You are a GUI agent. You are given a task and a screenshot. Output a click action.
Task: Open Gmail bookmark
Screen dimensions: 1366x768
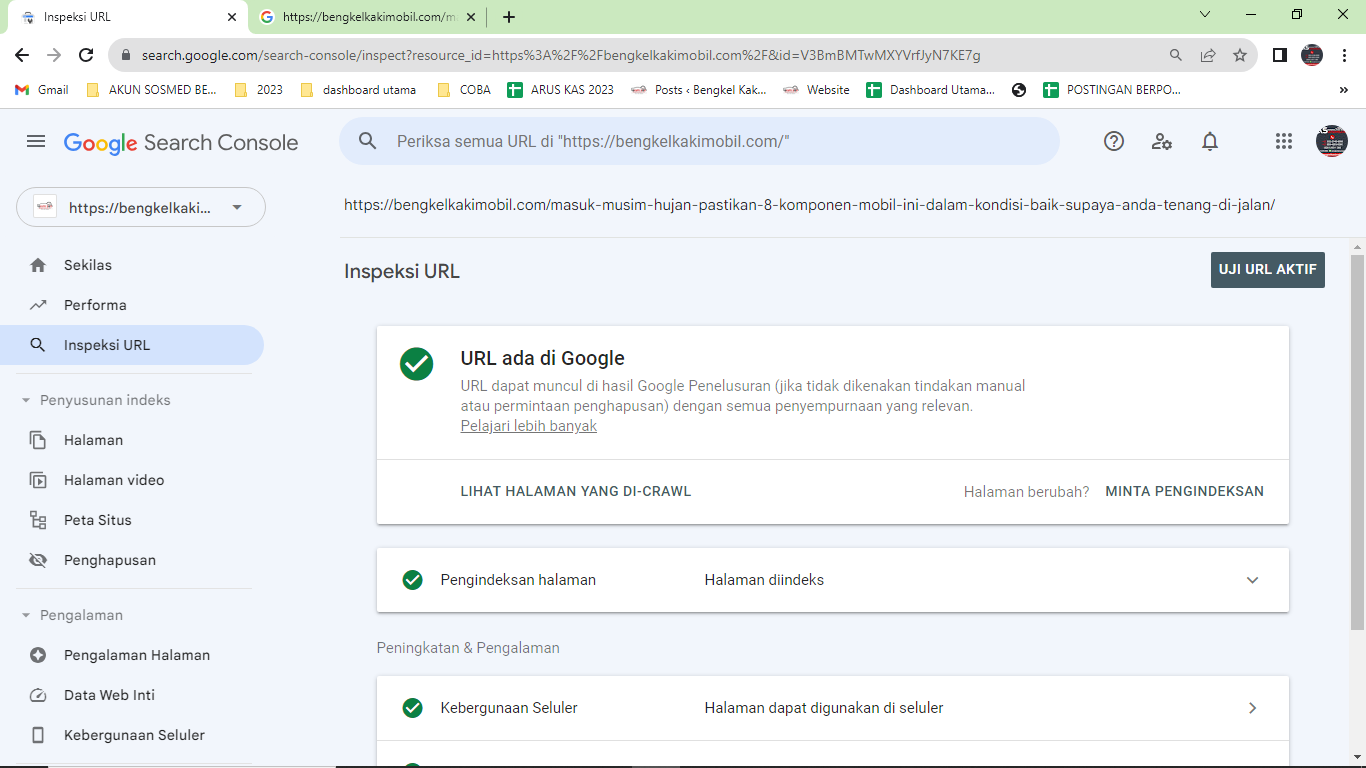tap(42, 90)
